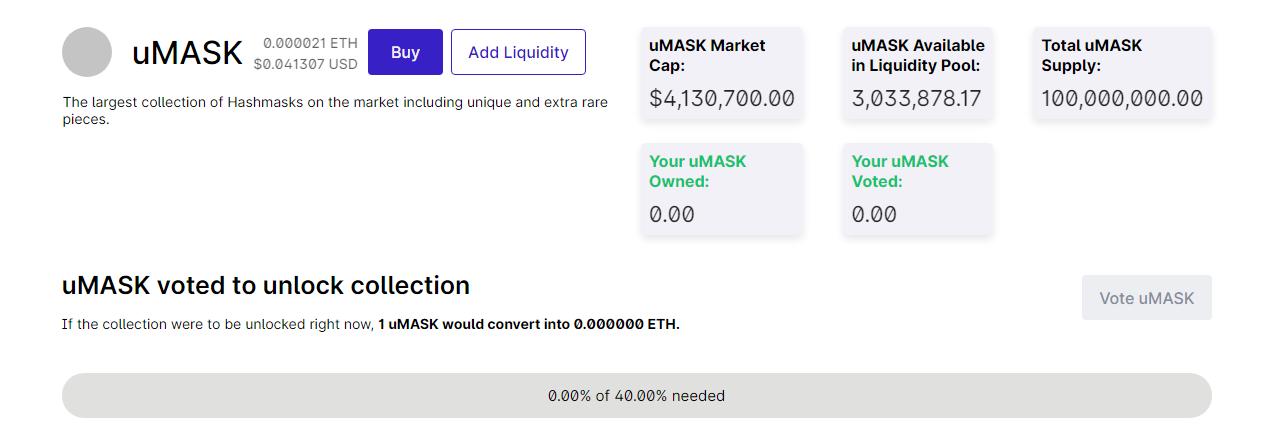Click the gray circular uMASK token icon
The width and height of the screenshot is (1285, 444).
click(x=87, y=52)
